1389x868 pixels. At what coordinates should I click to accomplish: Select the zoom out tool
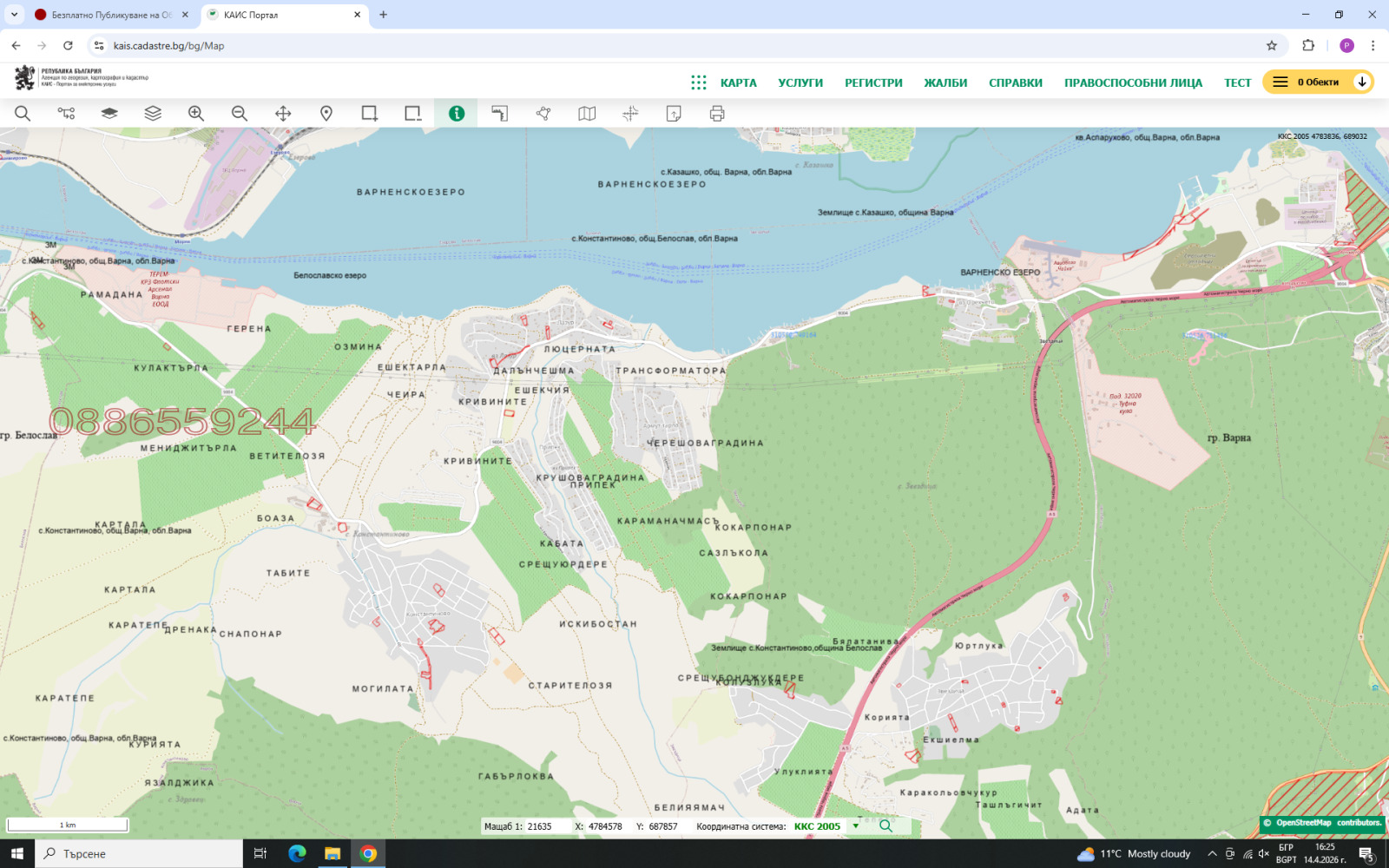pos(240,114)
